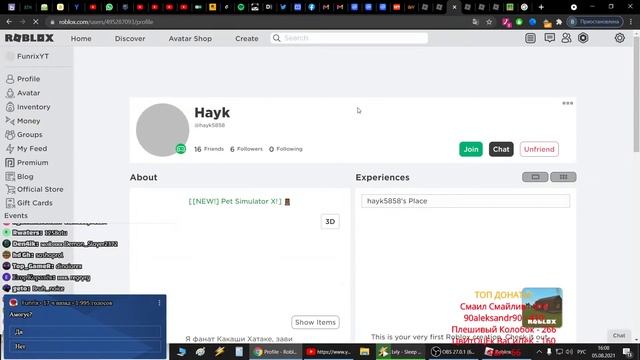Bookmark this page with the star
Viewport: 640px width, 360px height.
[489, 22]
